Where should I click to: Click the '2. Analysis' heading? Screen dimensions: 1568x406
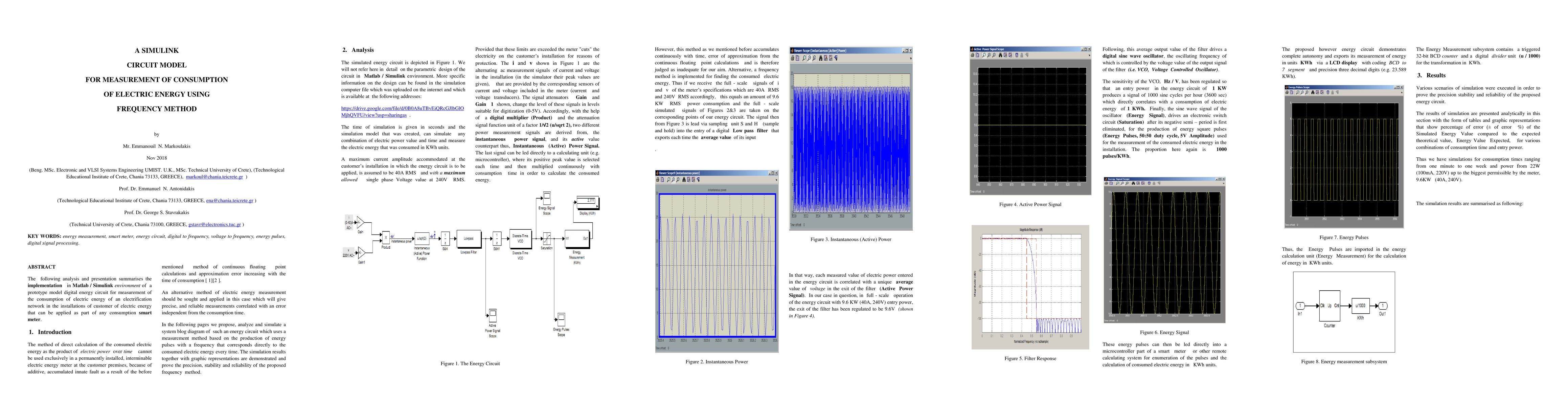pos(358,50)
